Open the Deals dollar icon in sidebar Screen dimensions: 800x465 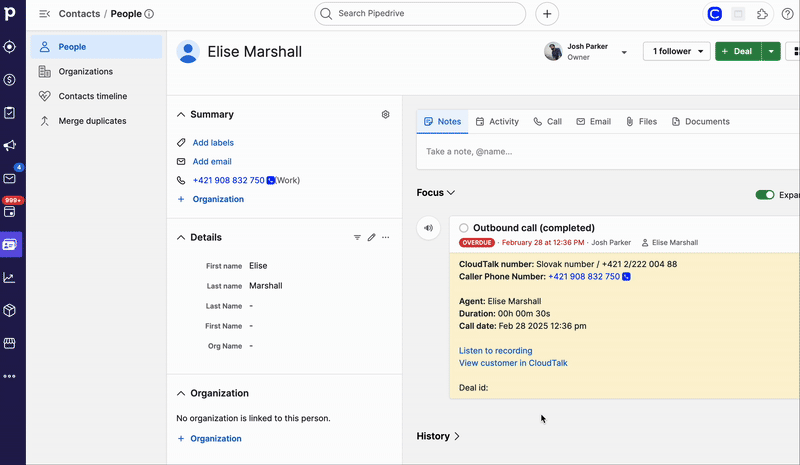tap(10, 80)
